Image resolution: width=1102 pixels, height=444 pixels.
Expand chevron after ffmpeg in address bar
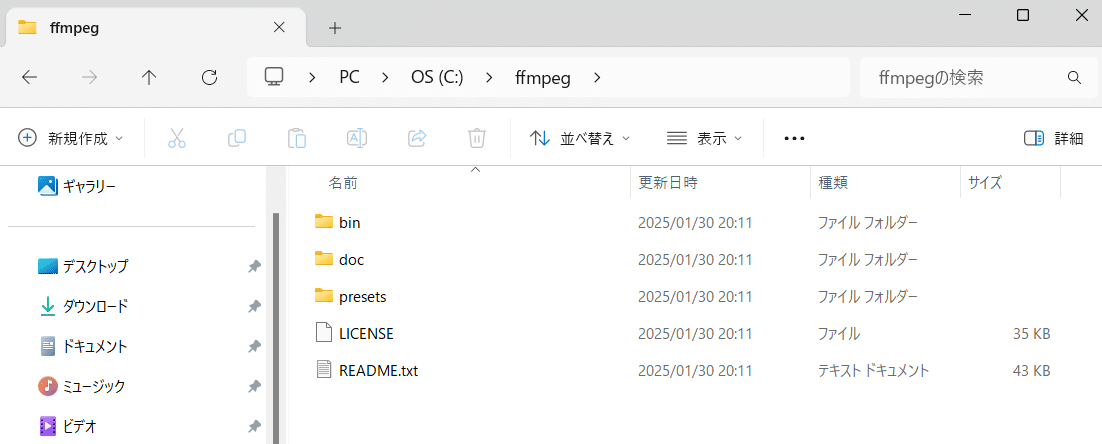click(597, 77)
